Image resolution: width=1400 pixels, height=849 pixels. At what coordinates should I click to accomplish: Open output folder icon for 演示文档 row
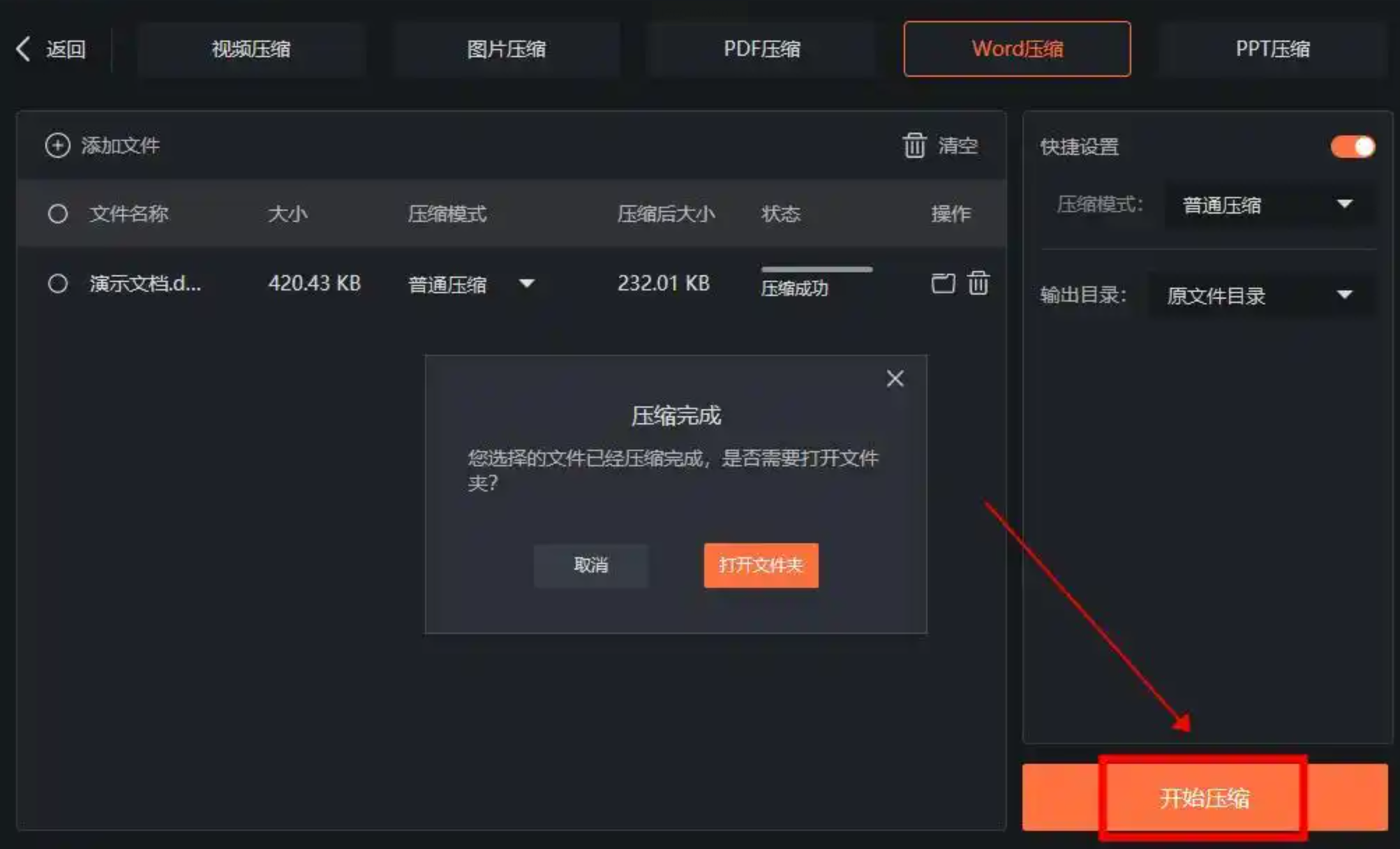(x=943, y=283)
